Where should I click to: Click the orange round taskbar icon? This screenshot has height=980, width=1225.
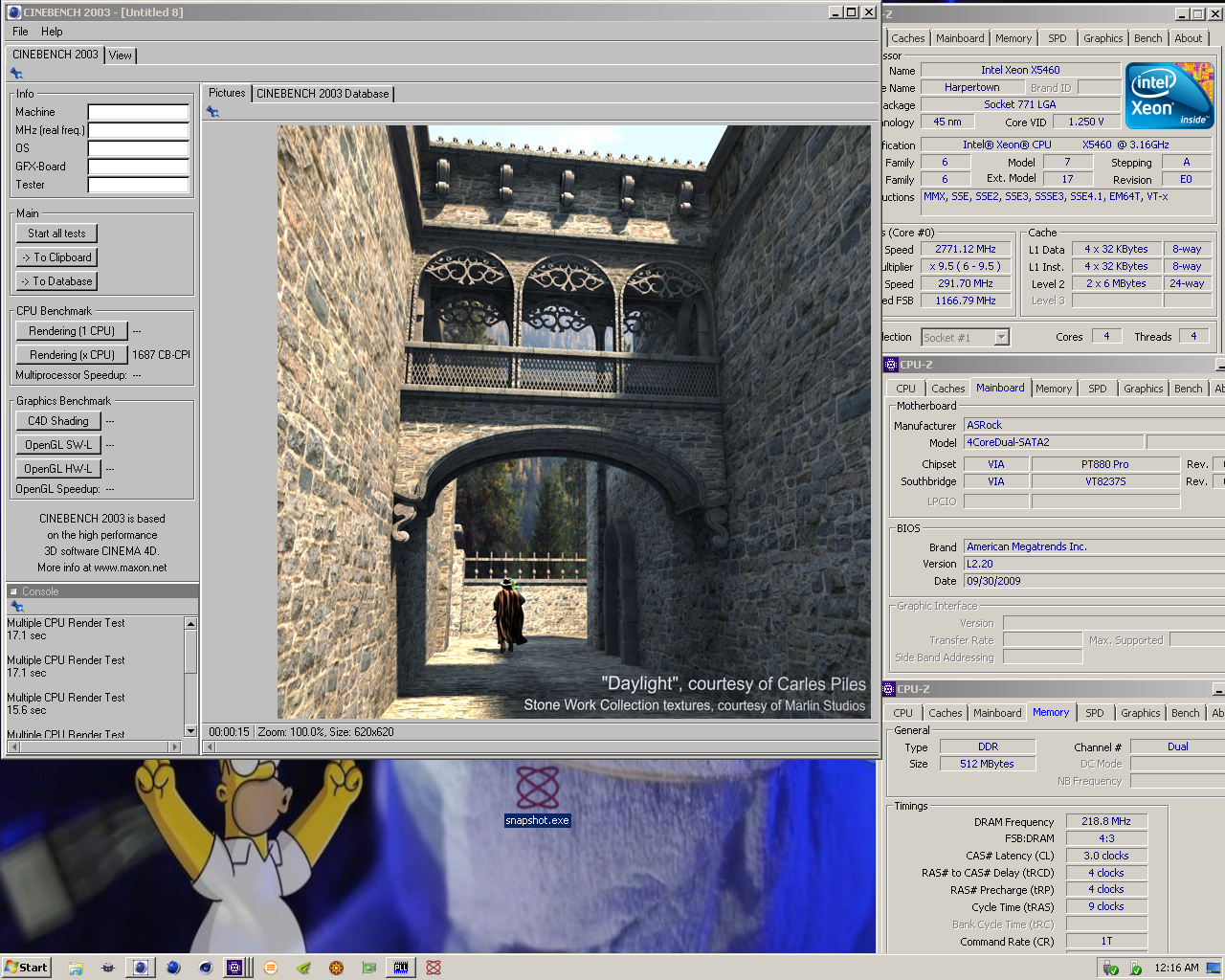(x=271, y=968)
